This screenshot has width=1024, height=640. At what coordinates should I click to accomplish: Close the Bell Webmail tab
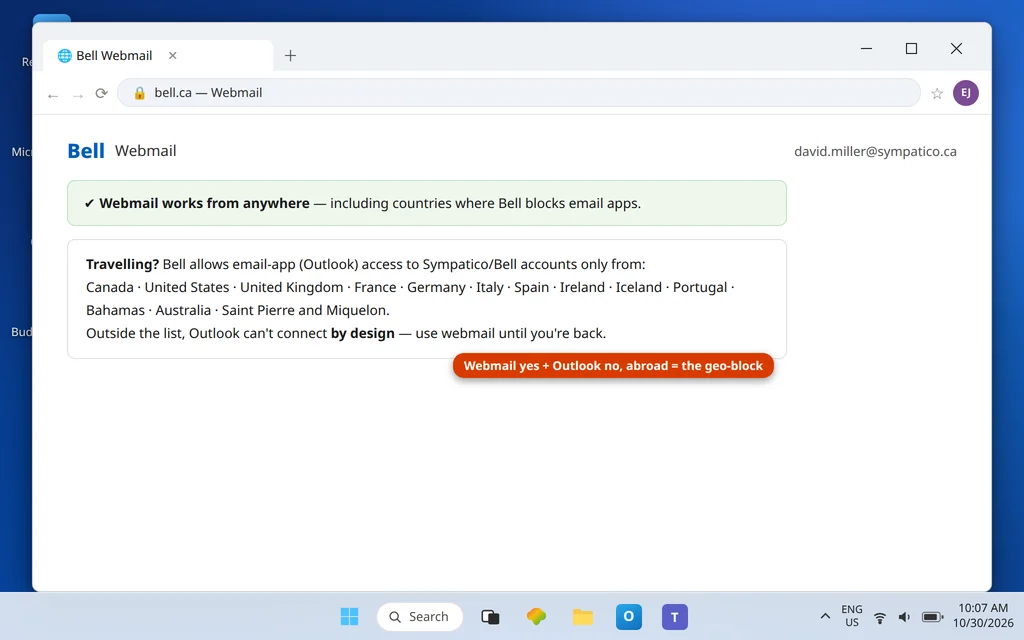click(x=172, y=56)
